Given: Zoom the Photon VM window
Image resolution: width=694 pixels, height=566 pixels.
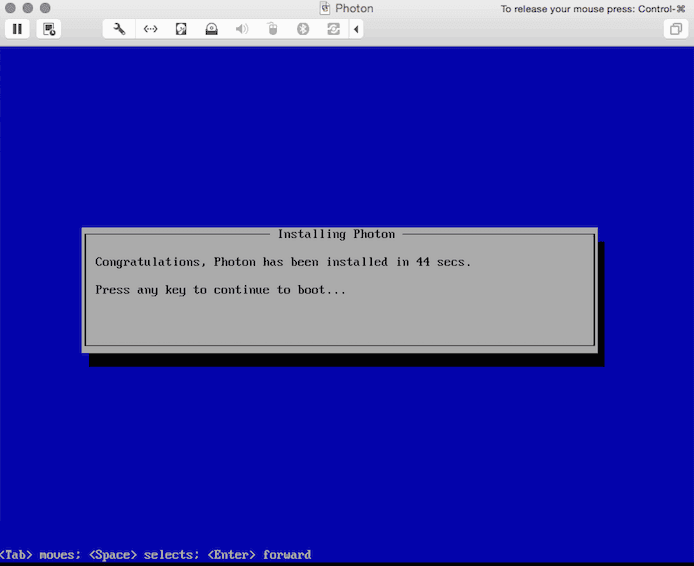Looking at the screenshot, I should coord(45,8).
